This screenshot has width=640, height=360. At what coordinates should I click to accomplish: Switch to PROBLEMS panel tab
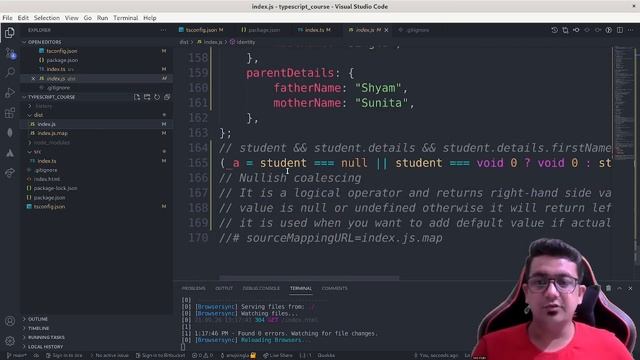pos(193,288)
